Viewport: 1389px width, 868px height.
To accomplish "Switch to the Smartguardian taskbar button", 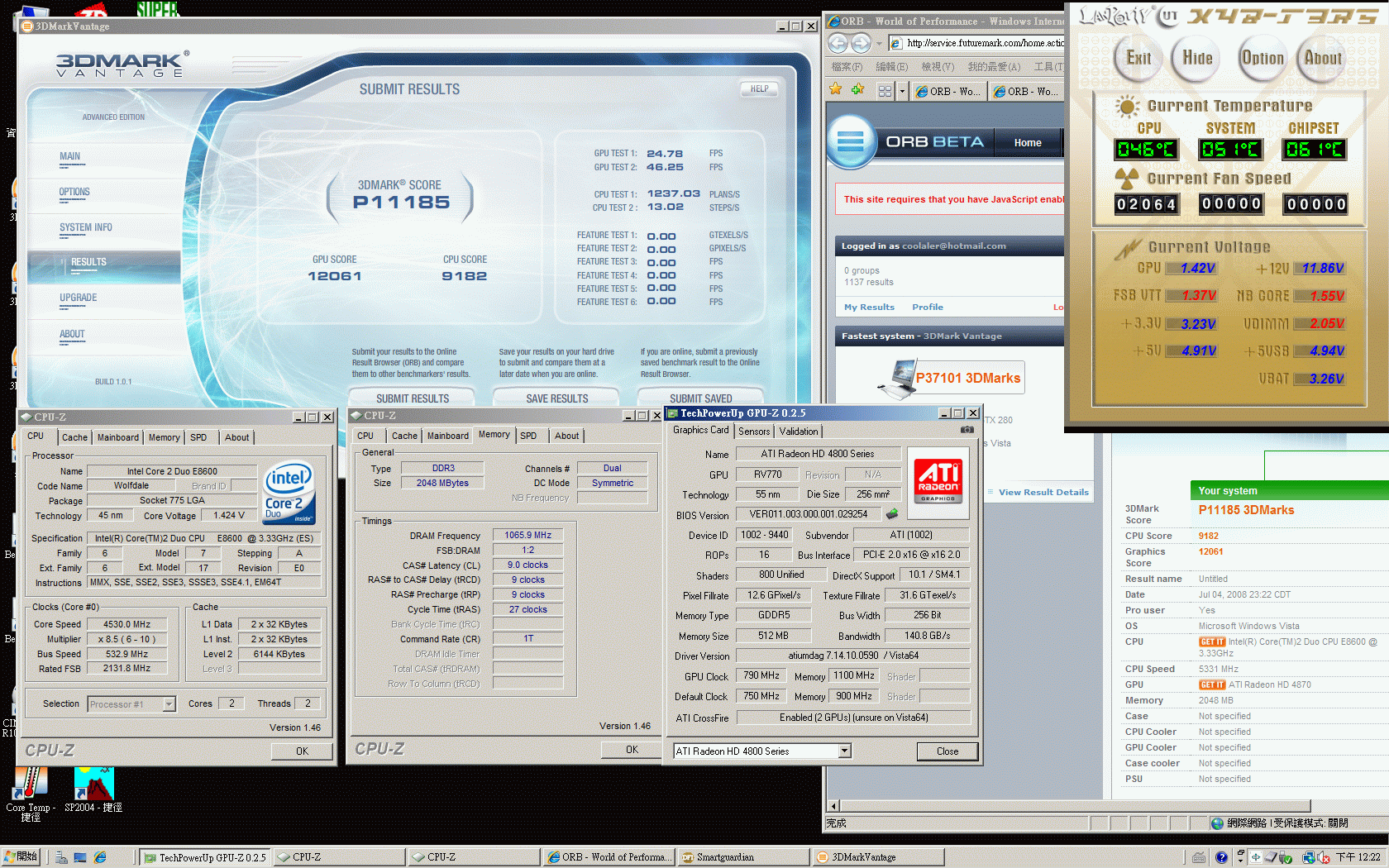I will pyautogui.click(x=742, y=857).
